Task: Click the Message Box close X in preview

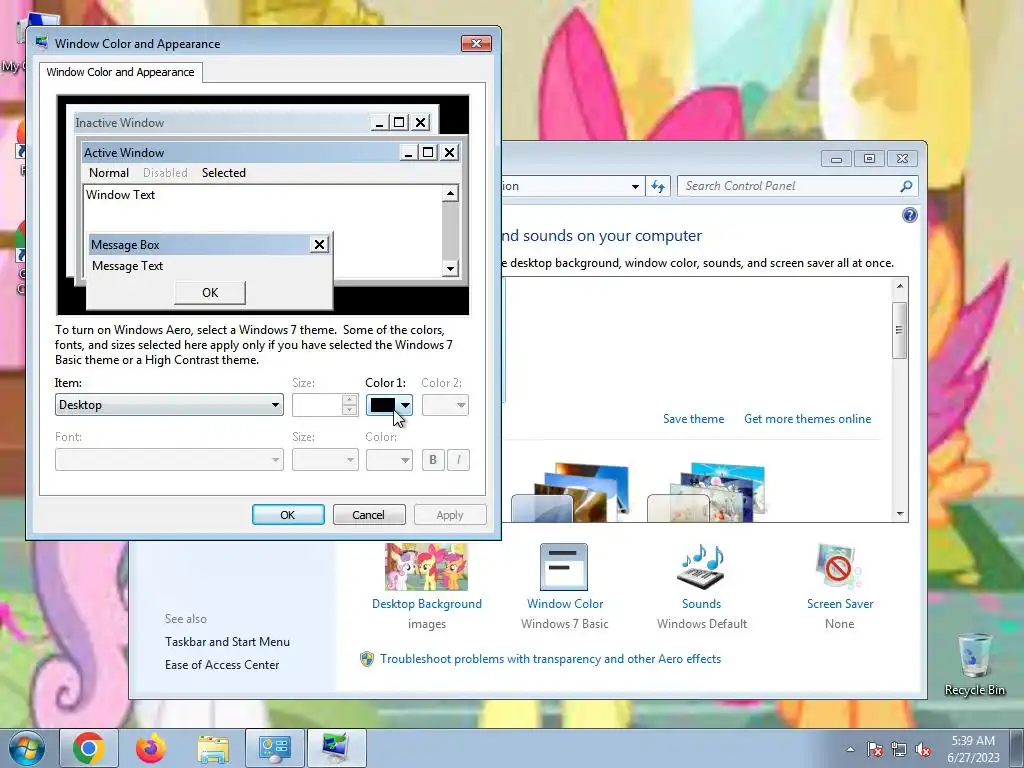Action: (319, 244)
